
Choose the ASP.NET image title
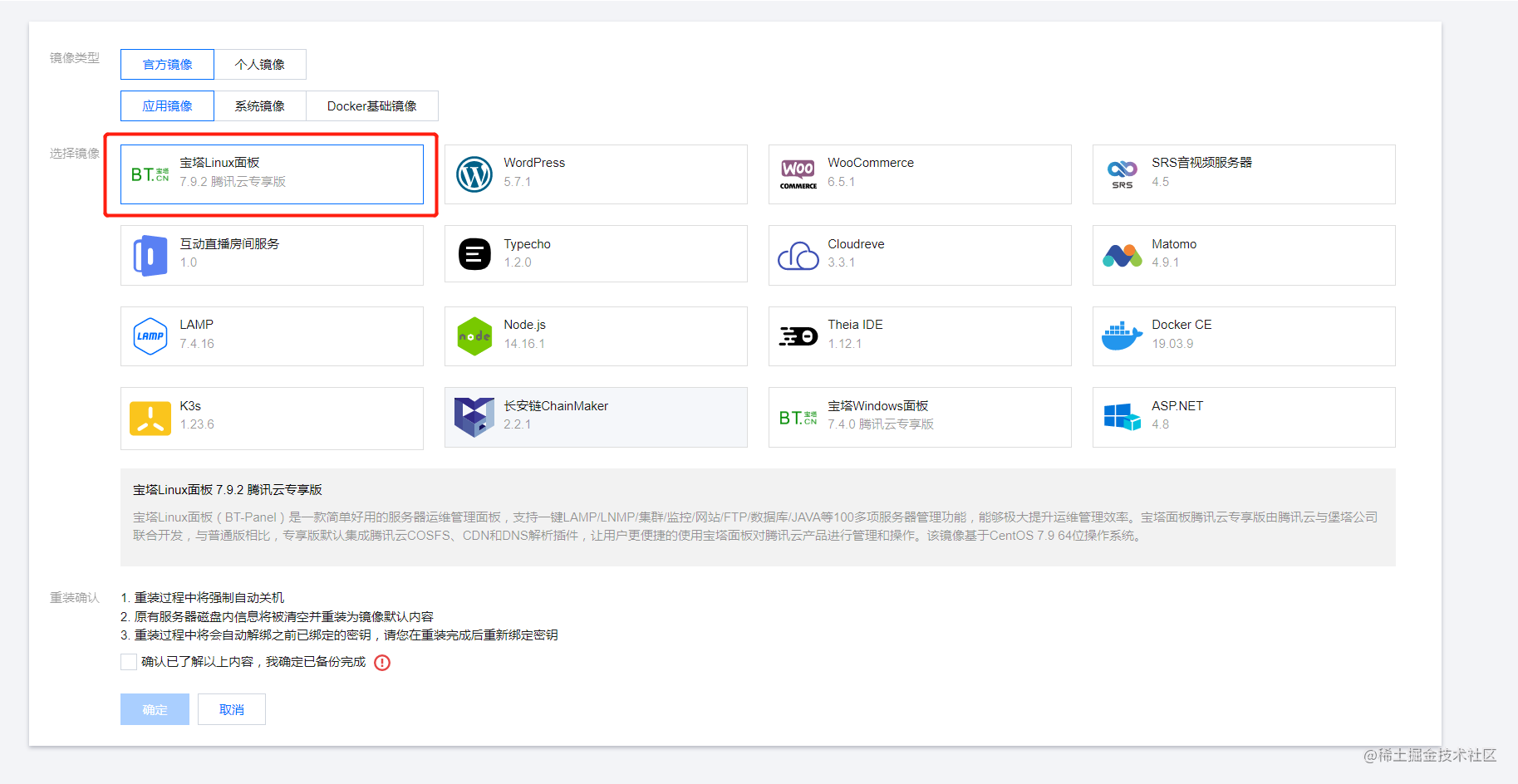(1177, 406)
